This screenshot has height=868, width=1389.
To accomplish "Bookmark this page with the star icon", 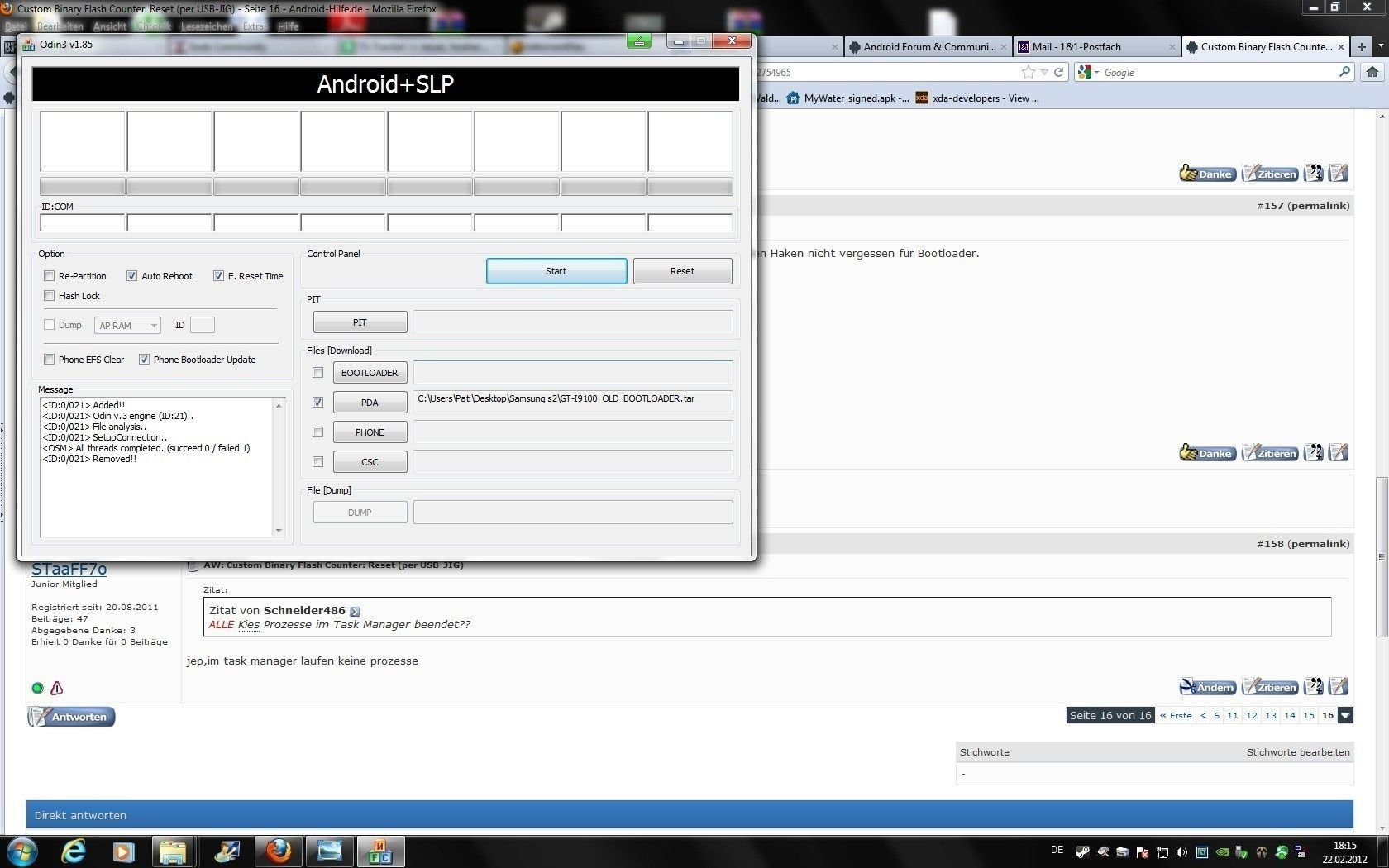I will pyautogui.click(x=1029, y=72).
